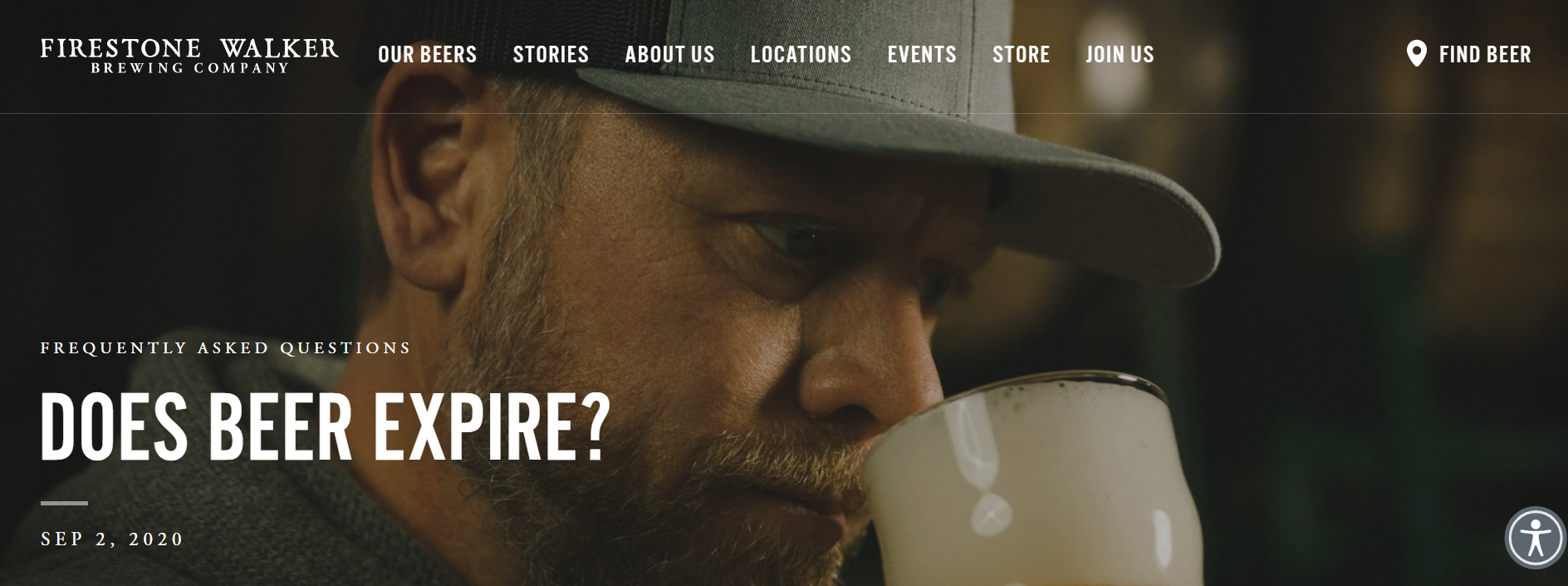Click the Does Beer Expire? headline

(x=326, y=428)
